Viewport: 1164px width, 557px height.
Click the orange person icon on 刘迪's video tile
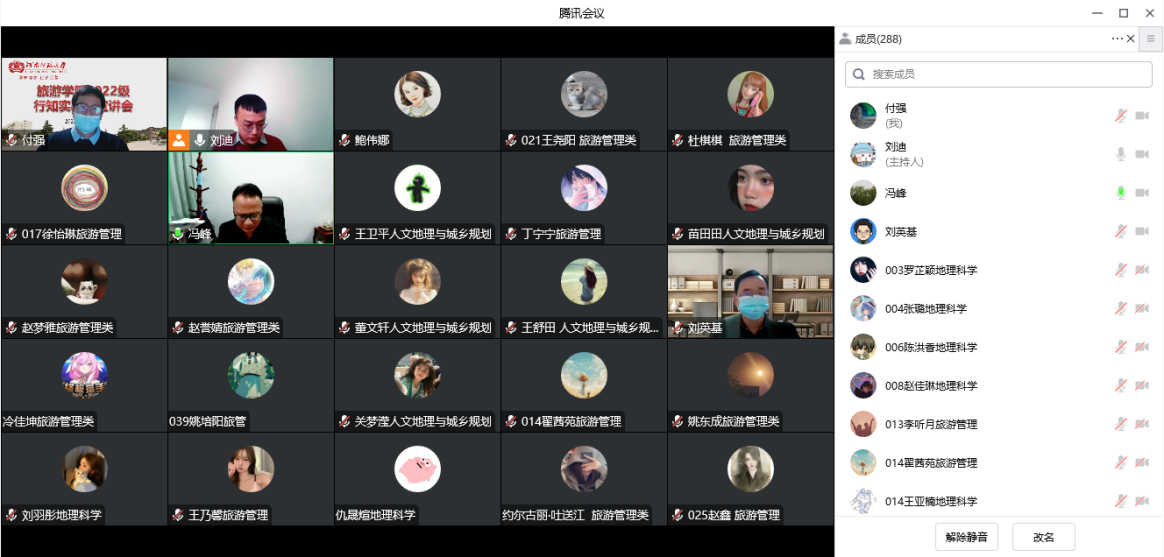[x=179, y=140]
